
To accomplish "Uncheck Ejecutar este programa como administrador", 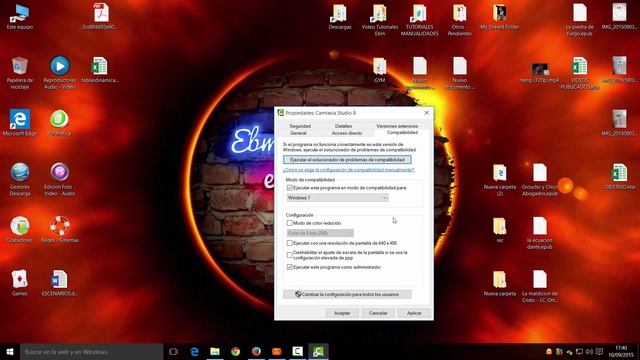I will tap(290, 267).
